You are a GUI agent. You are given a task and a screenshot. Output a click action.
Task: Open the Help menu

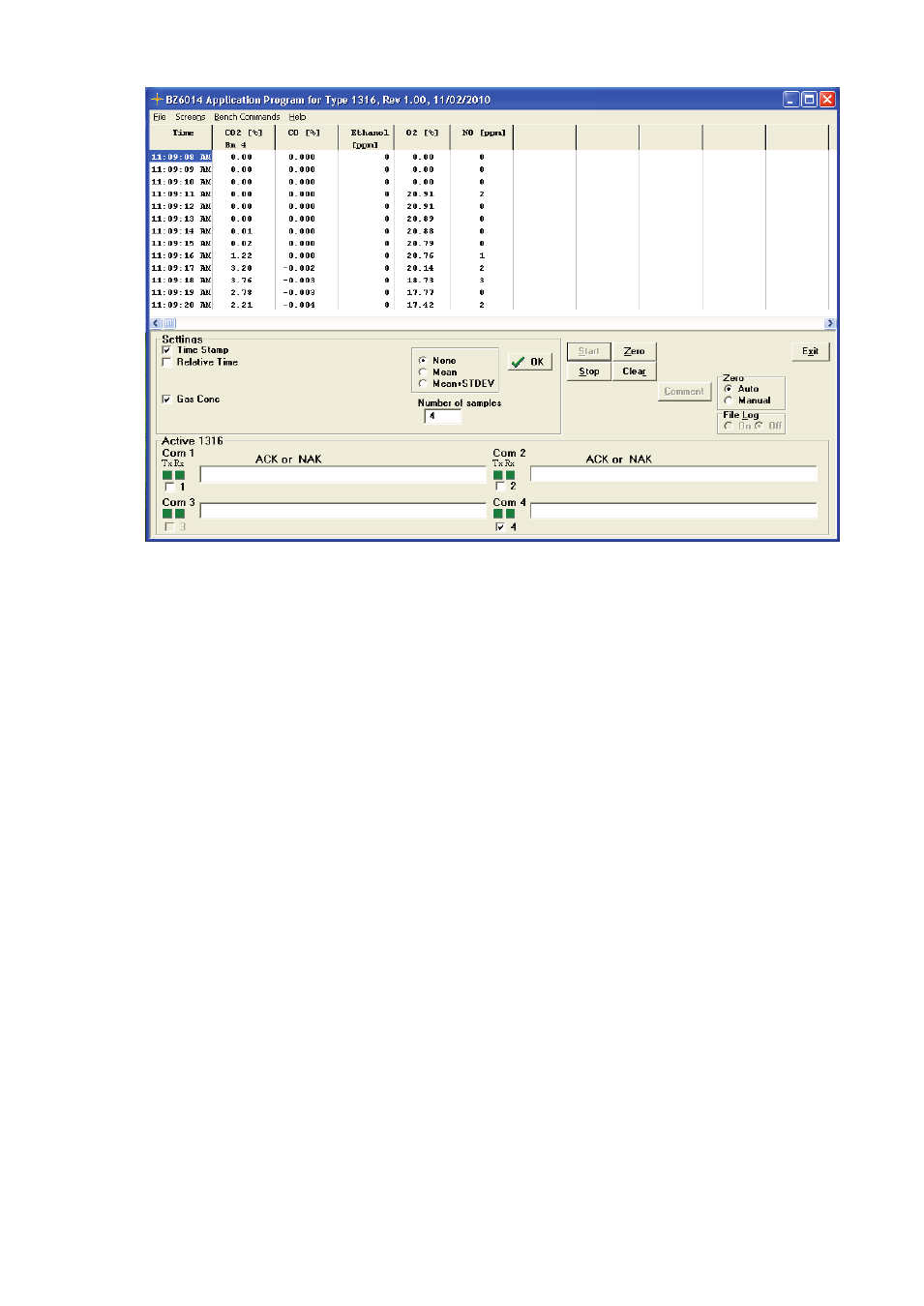pyautogui.click(x=297, y=117)
